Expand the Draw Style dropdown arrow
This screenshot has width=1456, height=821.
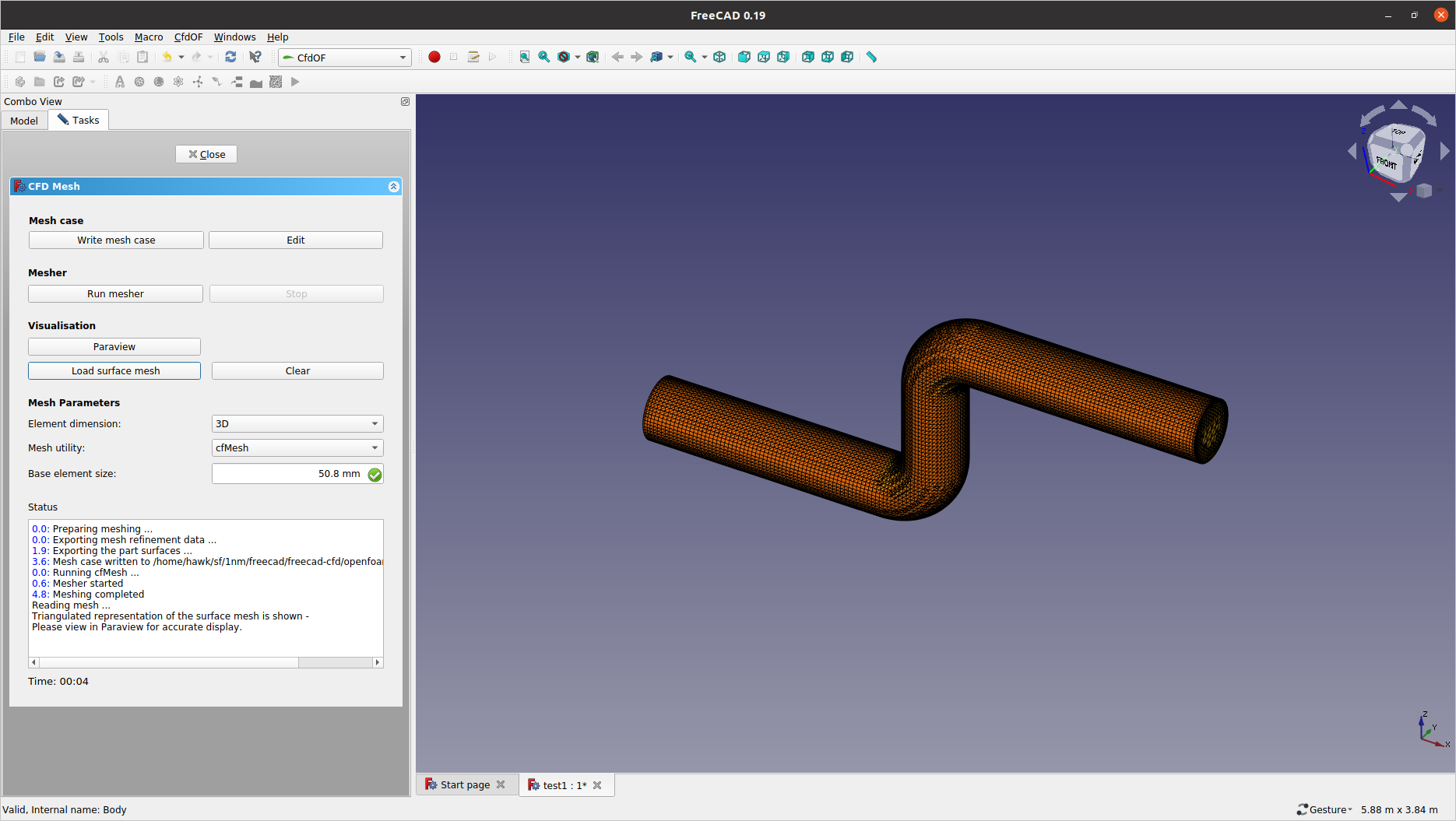(578, 57)
